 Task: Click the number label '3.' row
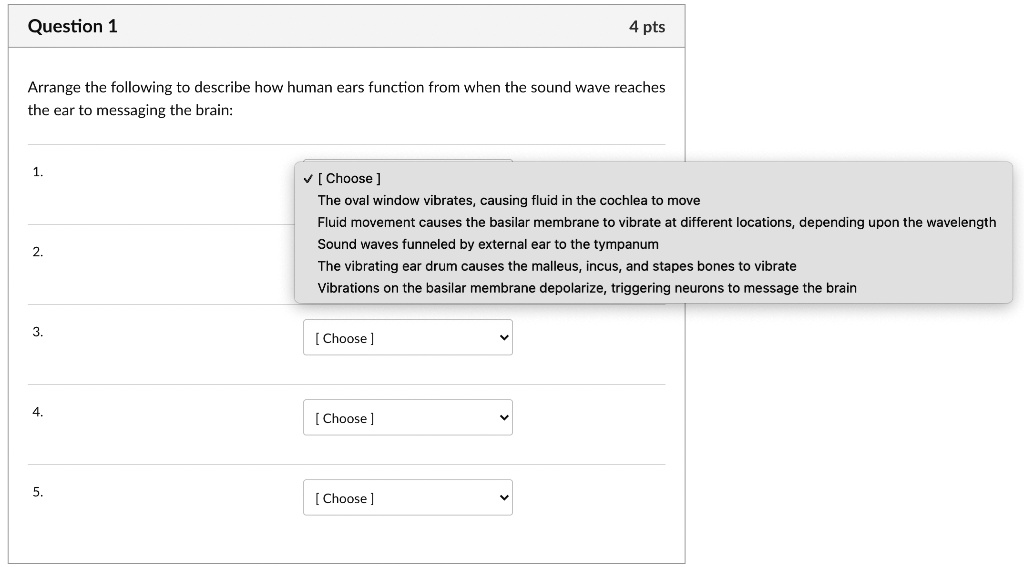tap(37, 332)
